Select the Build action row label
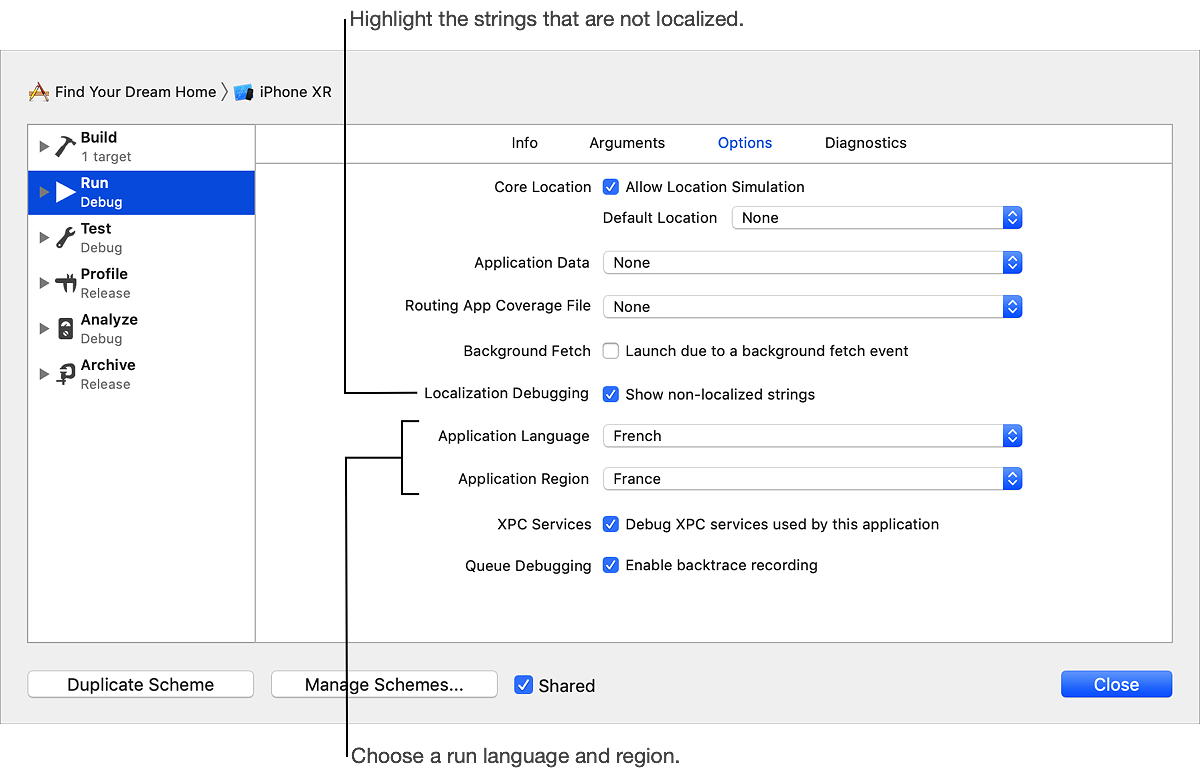The image size is (1200, 774). click(x=99, y=138)
